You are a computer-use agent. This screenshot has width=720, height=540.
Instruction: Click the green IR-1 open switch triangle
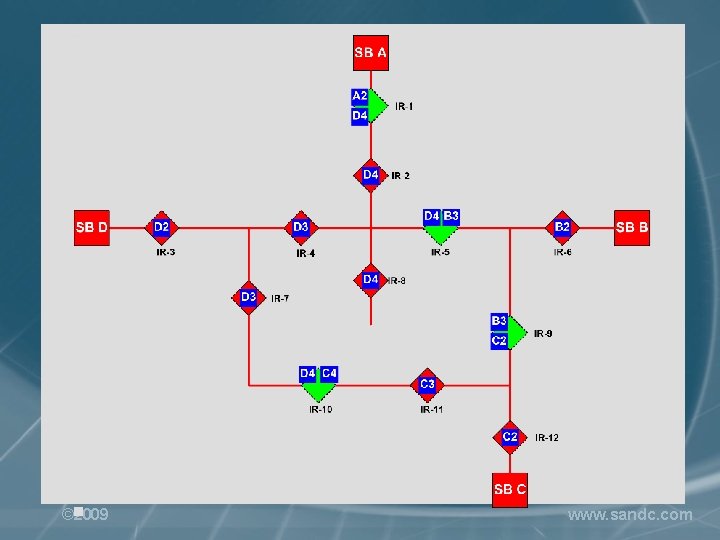(377, 106)
